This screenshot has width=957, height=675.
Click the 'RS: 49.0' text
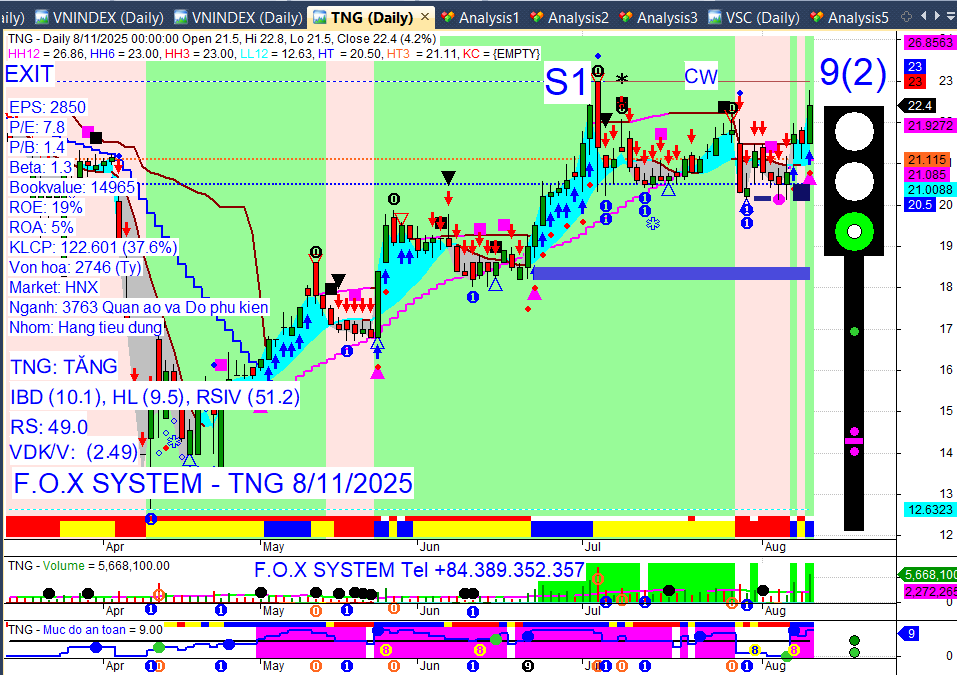pos(49,427)
